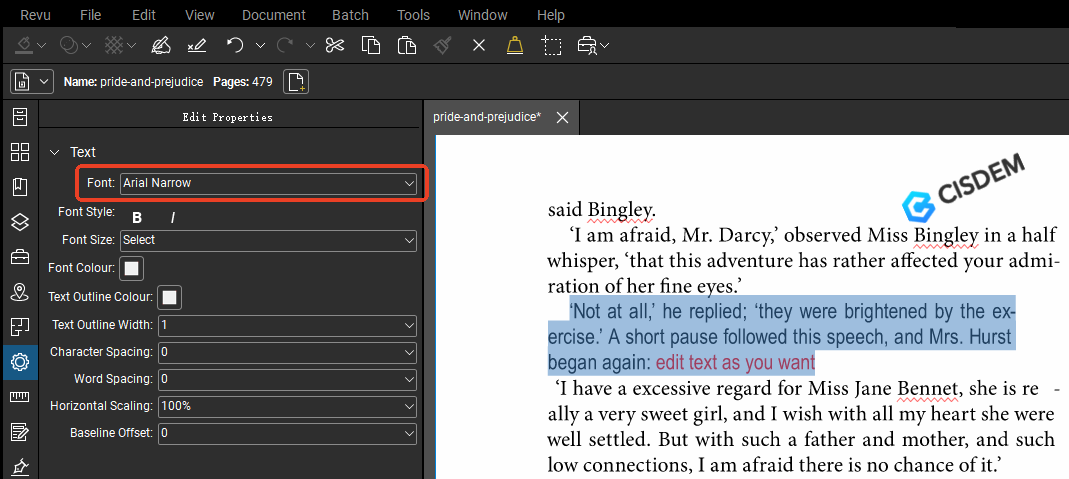Expand the fill color dropdown arrow

[42, 46]
